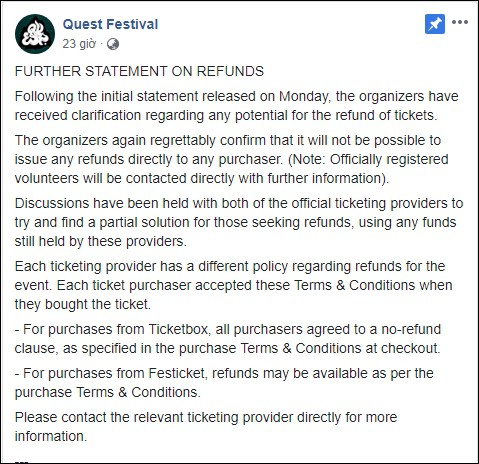Open the post's 23 giờ timestamp
This screenshot has width=479, height=464.
(x=79, y=44)
